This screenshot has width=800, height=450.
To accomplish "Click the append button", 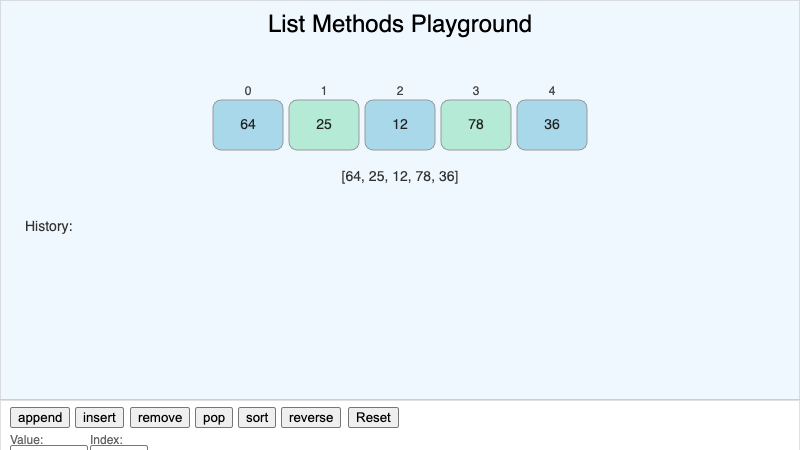I will (x=40, y=417).
